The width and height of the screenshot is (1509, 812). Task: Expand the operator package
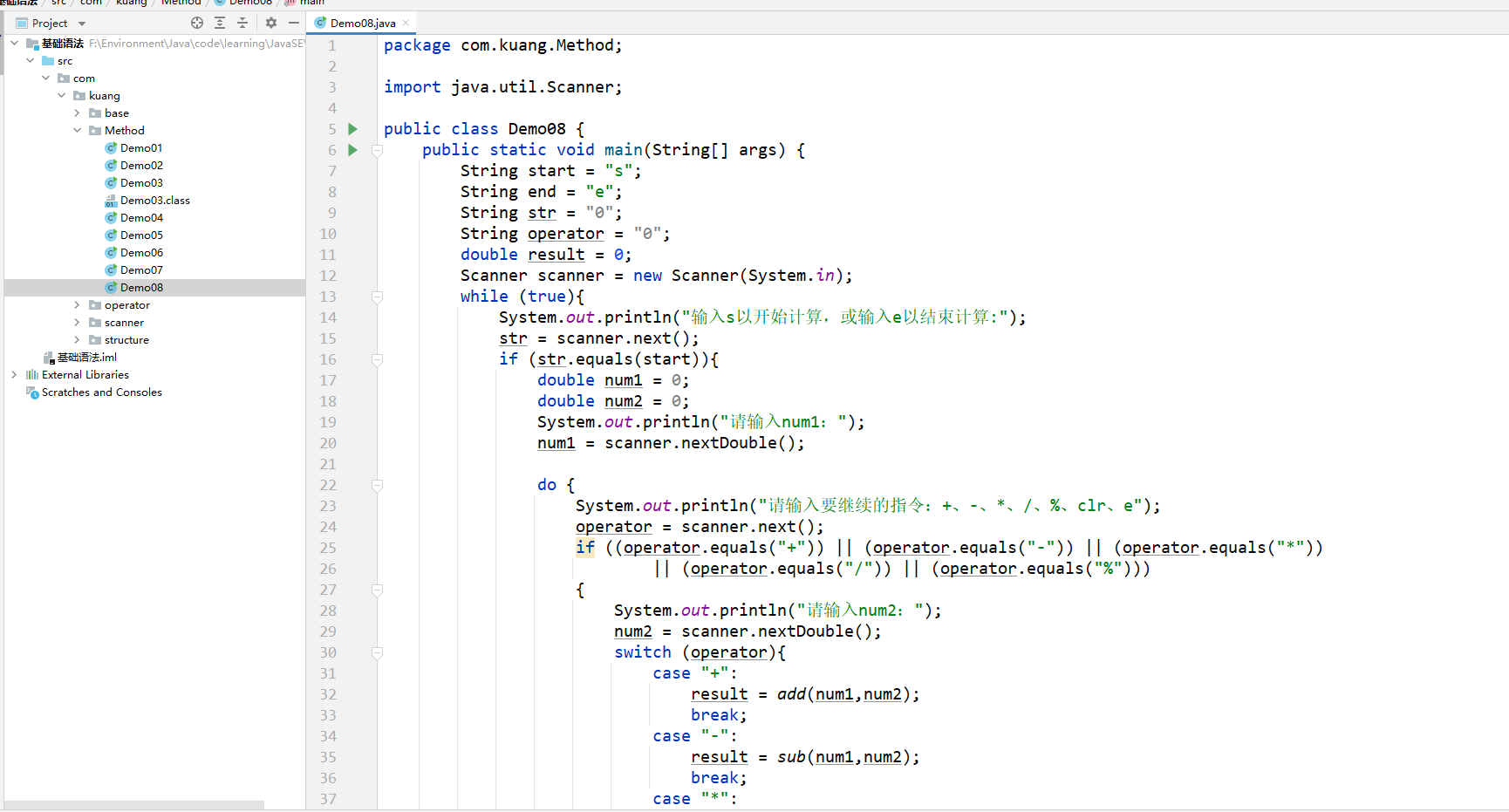point(78,305)
